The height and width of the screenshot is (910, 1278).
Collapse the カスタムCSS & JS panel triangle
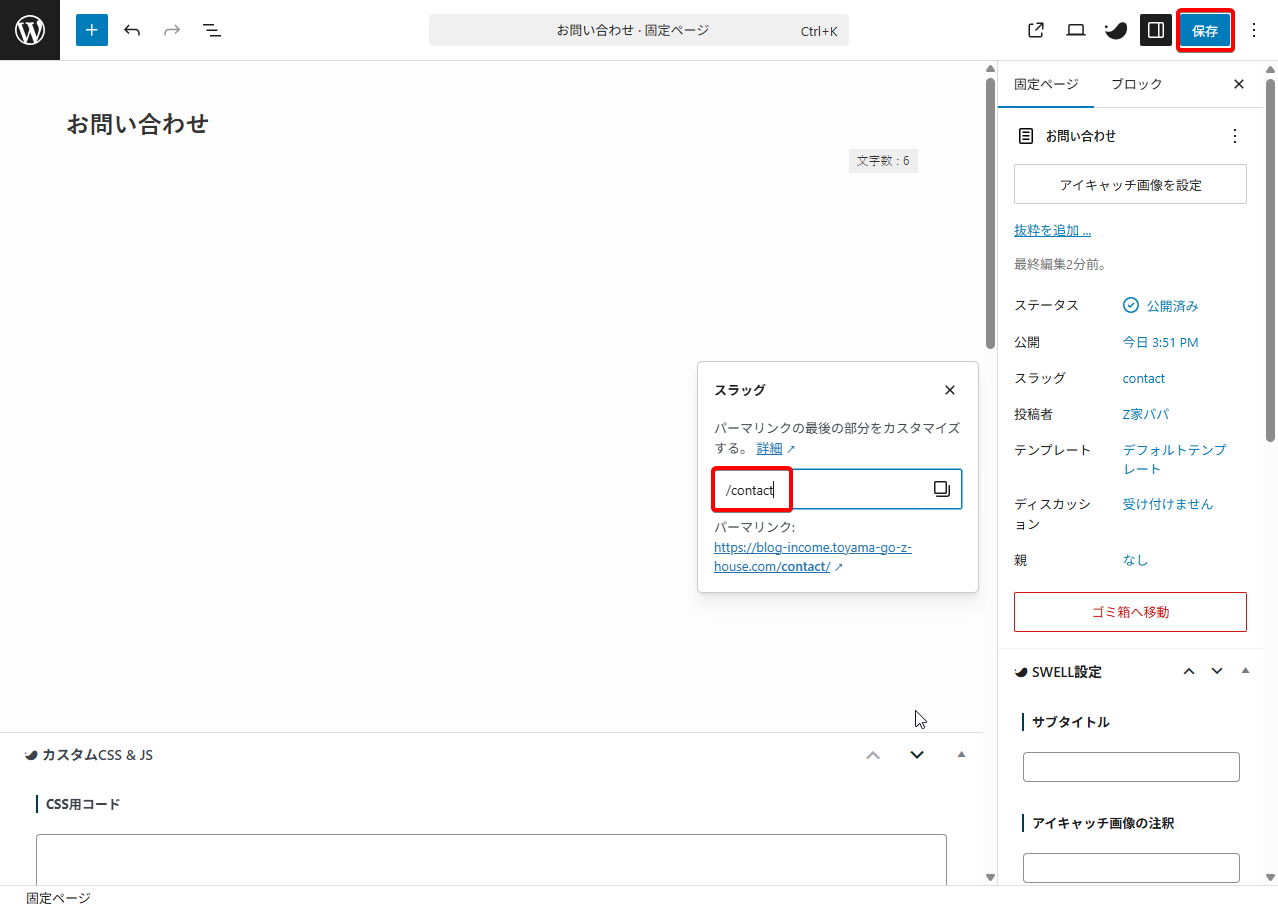click(961, 754)
